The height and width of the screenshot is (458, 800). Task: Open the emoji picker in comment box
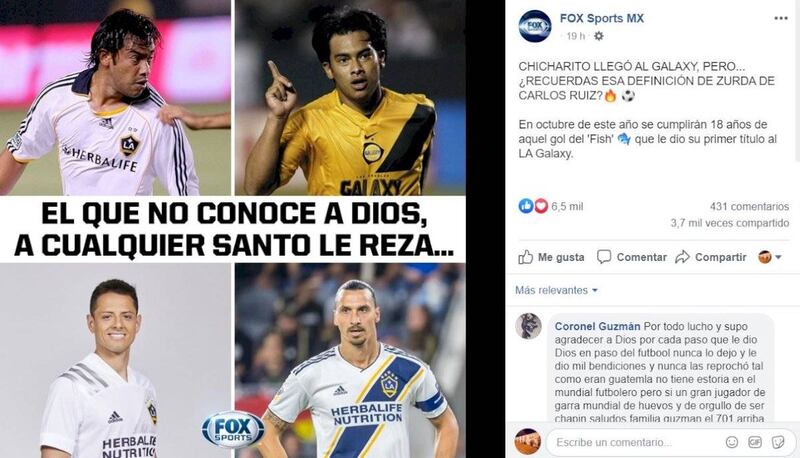732,442
